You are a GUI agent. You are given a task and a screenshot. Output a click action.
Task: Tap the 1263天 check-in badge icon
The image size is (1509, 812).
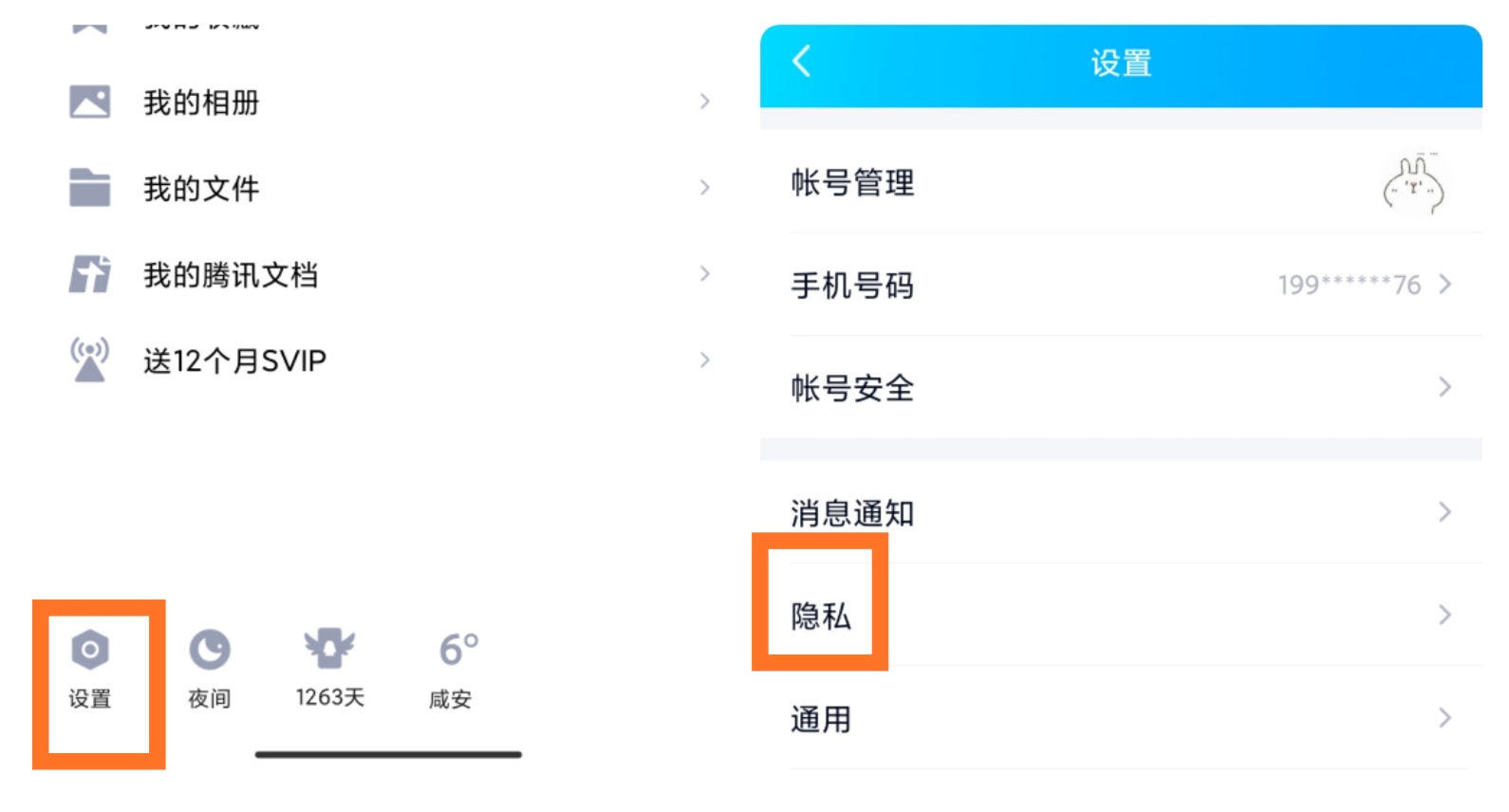(x=329, y=649)
